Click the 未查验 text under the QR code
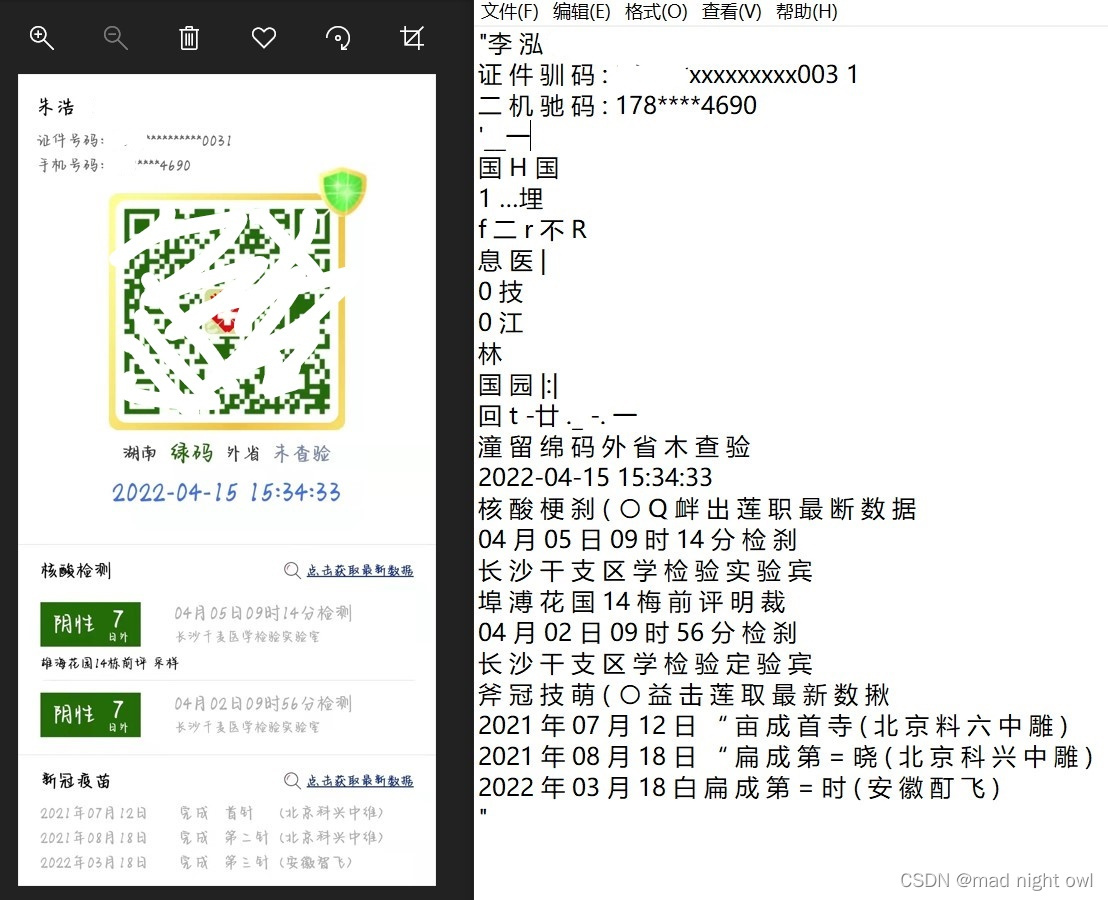The image size is (1108, 900). [302, 453]
